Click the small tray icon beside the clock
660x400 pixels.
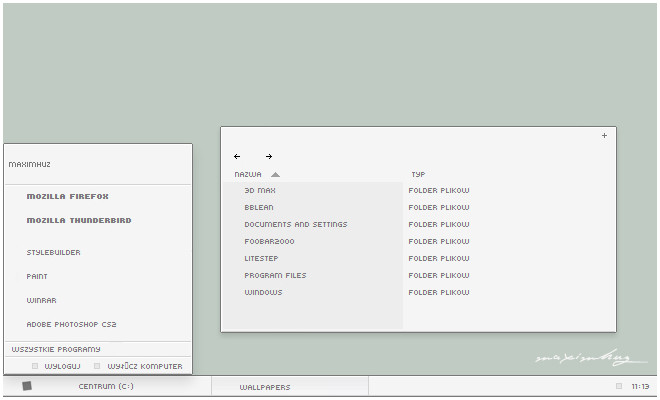(619, 386)
